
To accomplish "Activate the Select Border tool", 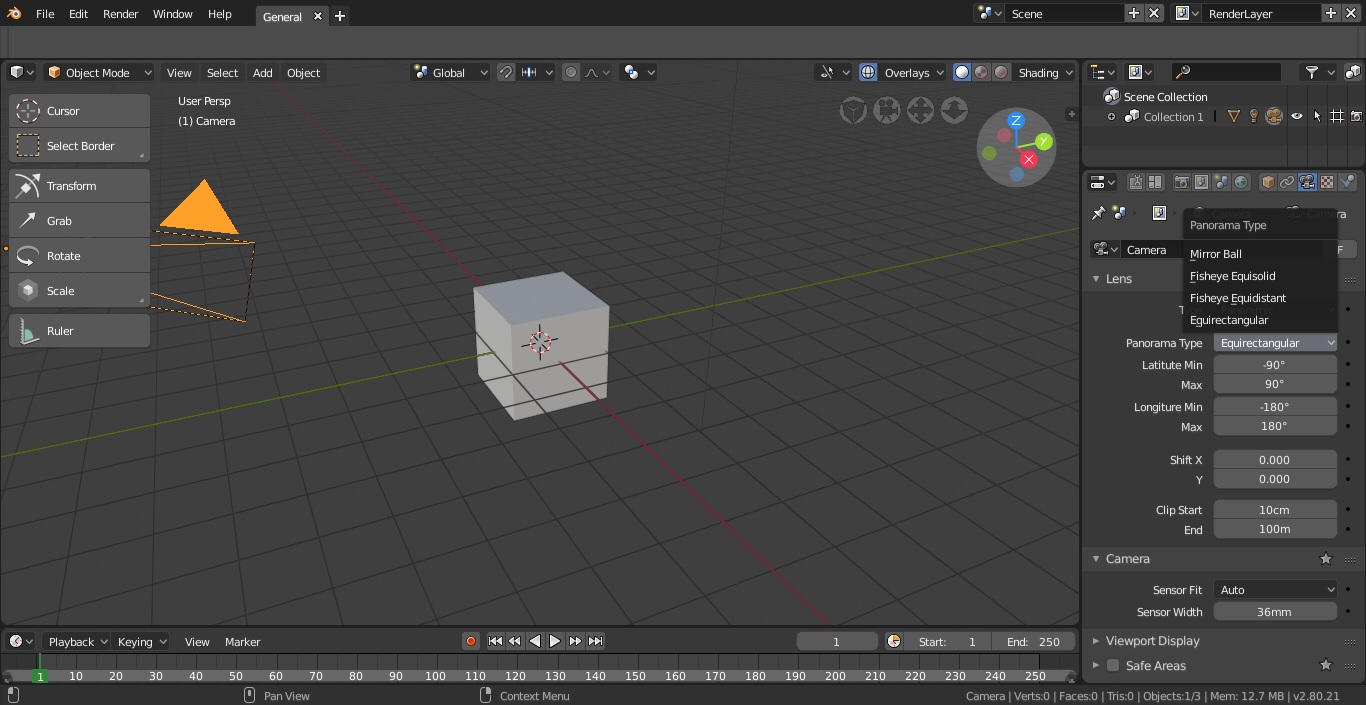I will (x=80, y=146).
